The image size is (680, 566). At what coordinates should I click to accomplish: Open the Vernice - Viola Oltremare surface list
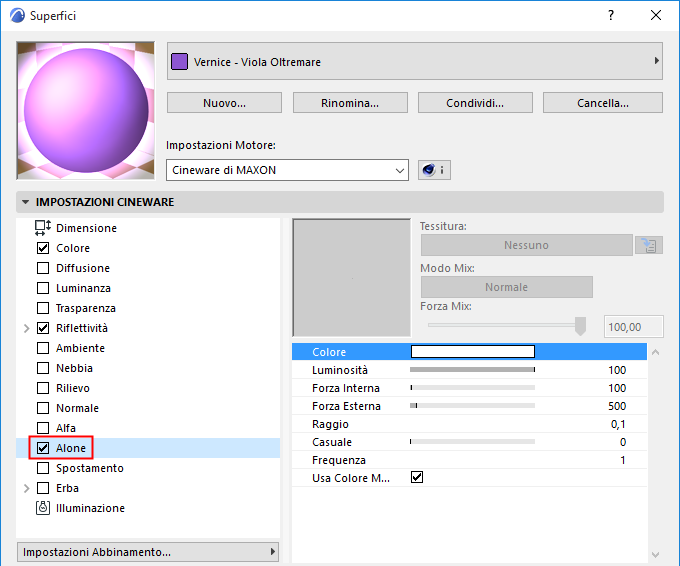(x=415, y=61)
